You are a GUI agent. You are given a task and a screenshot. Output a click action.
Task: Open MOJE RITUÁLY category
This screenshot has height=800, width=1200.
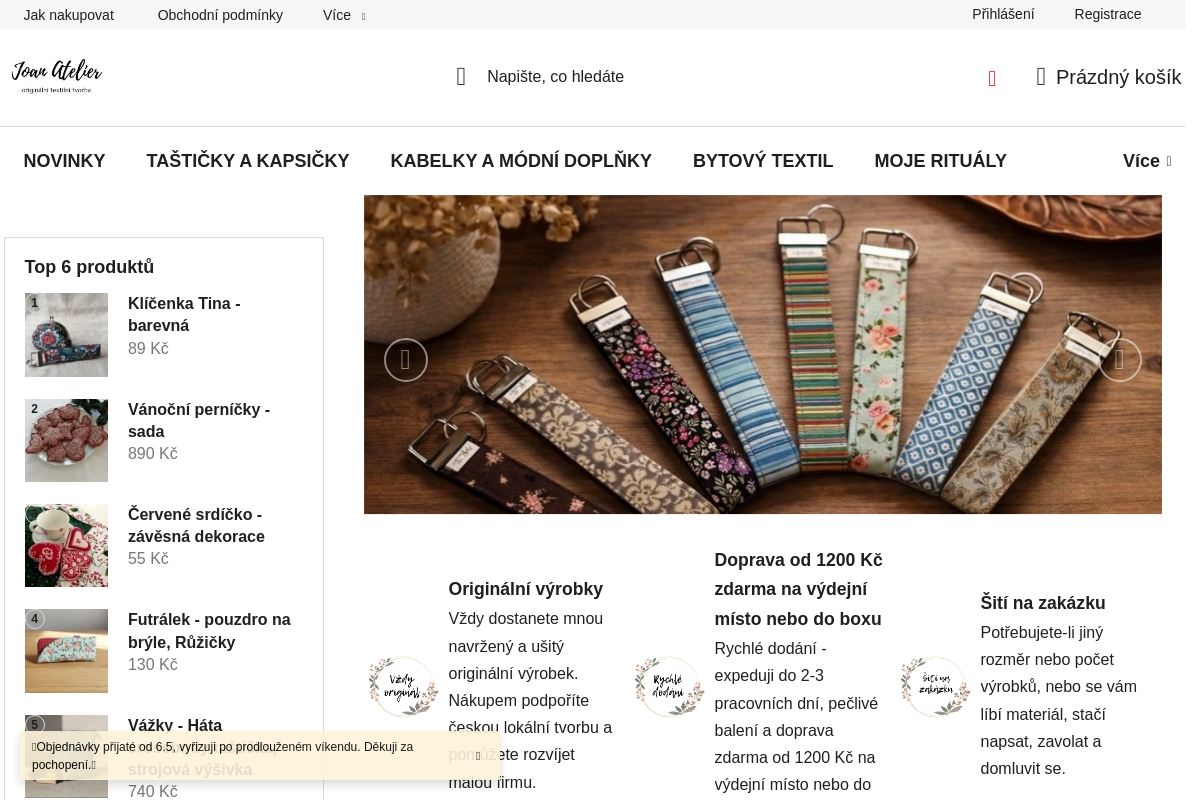(941, 161)
